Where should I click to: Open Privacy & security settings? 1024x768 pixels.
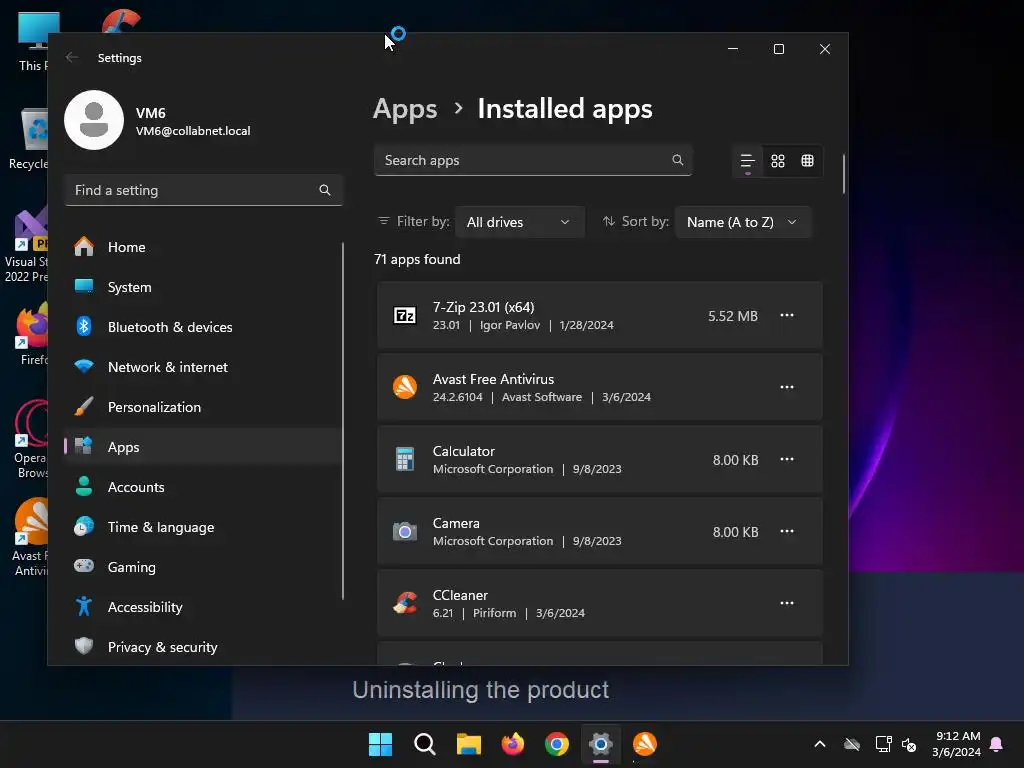(x=203, y=647)
